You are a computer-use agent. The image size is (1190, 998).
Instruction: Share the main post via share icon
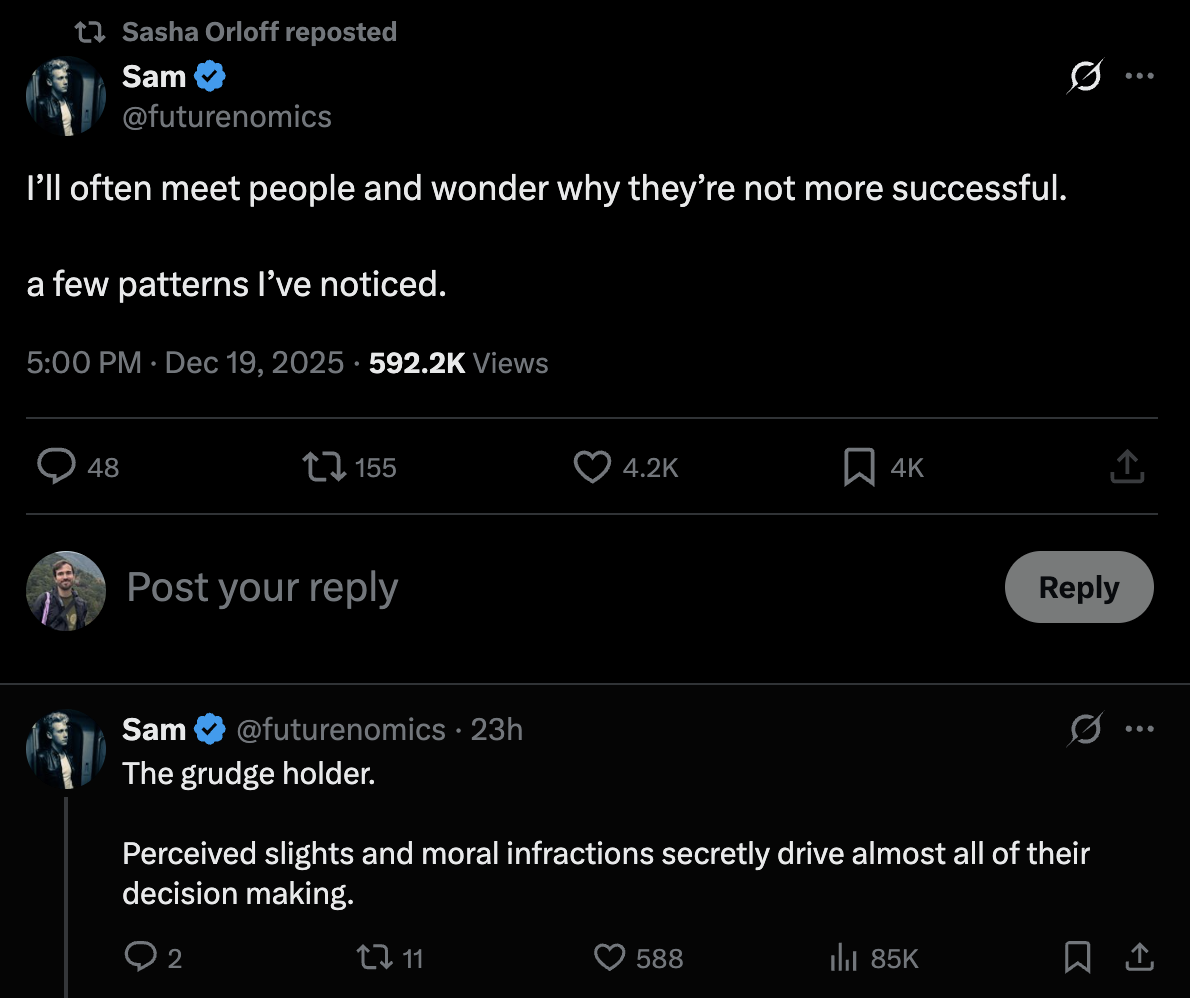(1126, 466)
